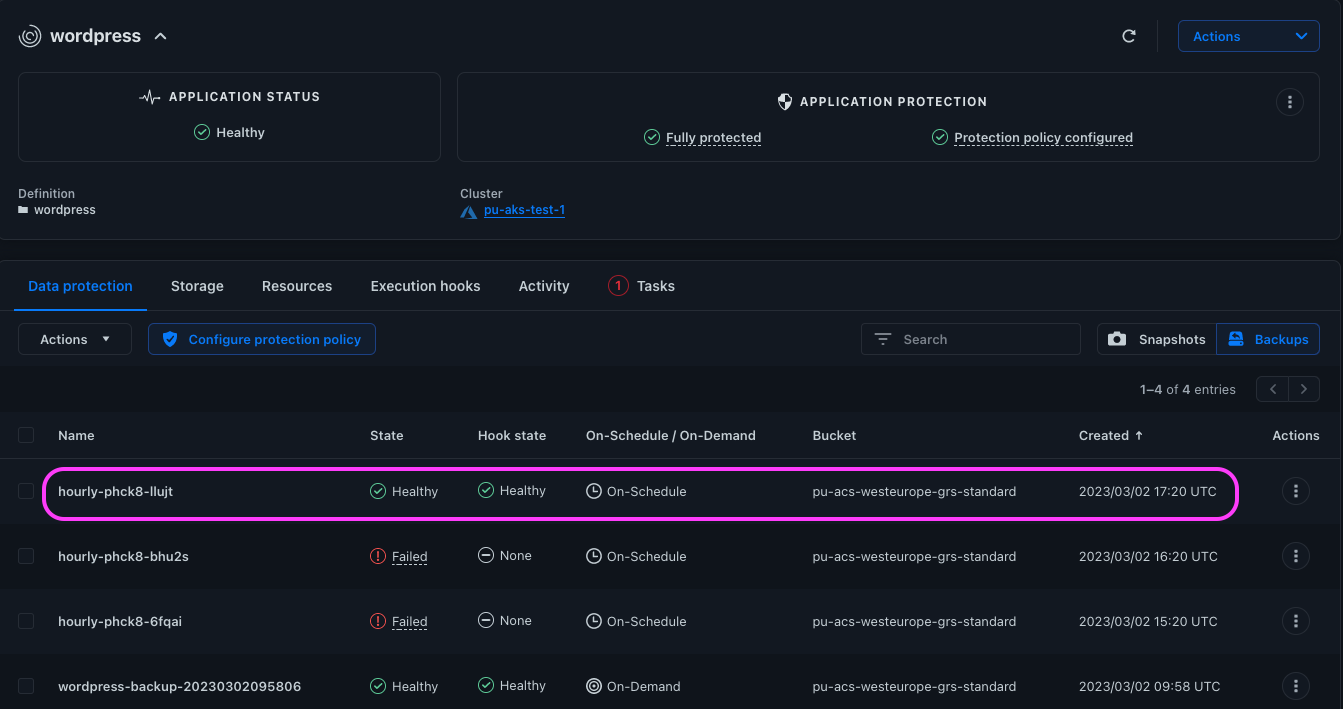Image resolution: width=1343 pixels, height=709 pixels.
Task: Expand the Actions dropdown in Data protection
Action: (75, 339)
